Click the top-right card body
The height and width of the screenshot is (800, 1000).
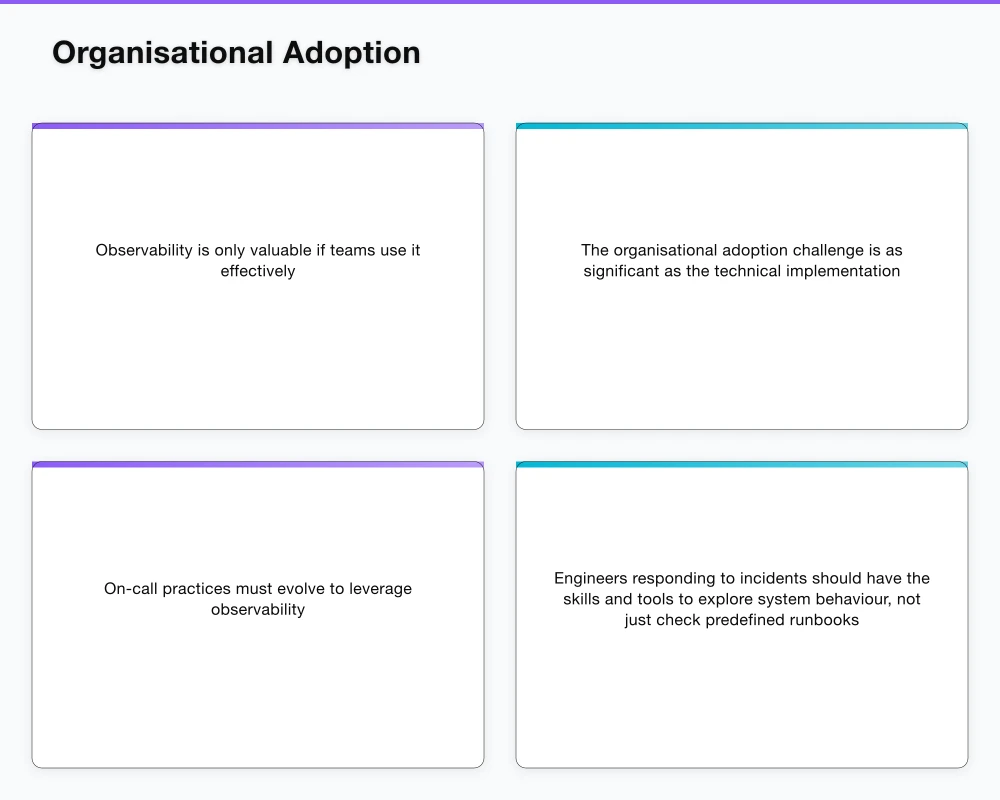pos(741,350)
